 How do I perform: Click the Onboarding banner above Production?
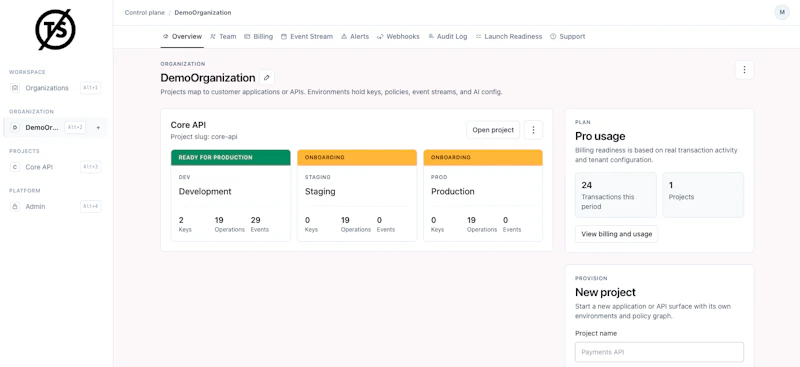(x=483, y=157)
